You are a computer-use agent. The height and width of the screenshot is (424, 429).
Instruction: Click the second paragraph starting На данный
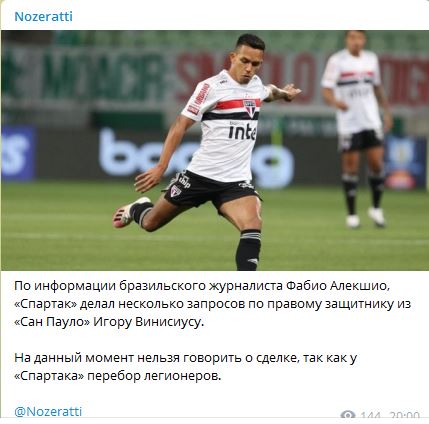(x=185, y=367)
